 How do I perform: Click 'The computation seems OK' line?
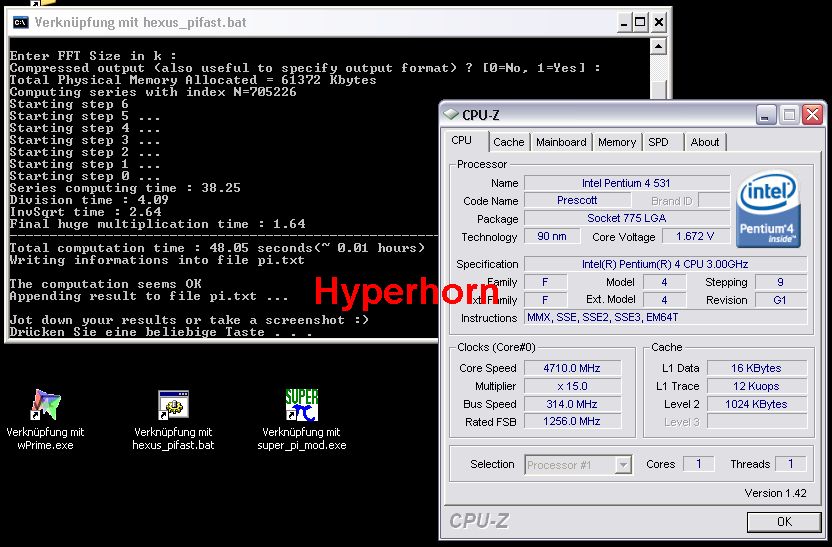pyautogui.click(x=106, y=284)
